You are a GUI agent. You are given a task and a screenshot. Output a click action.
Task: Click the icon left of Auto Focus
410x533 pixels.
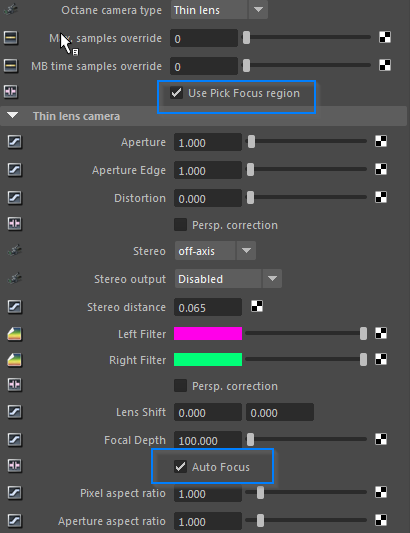15,465
